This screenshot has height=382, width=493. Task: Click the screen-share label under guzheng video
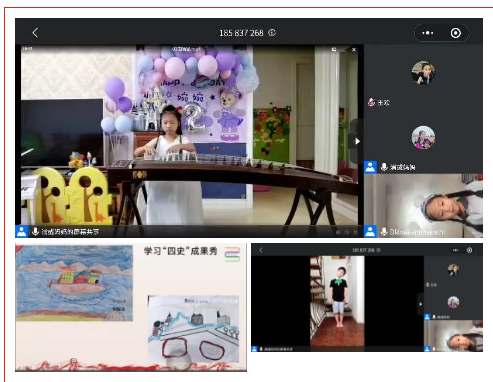click(x=70, y=232)
